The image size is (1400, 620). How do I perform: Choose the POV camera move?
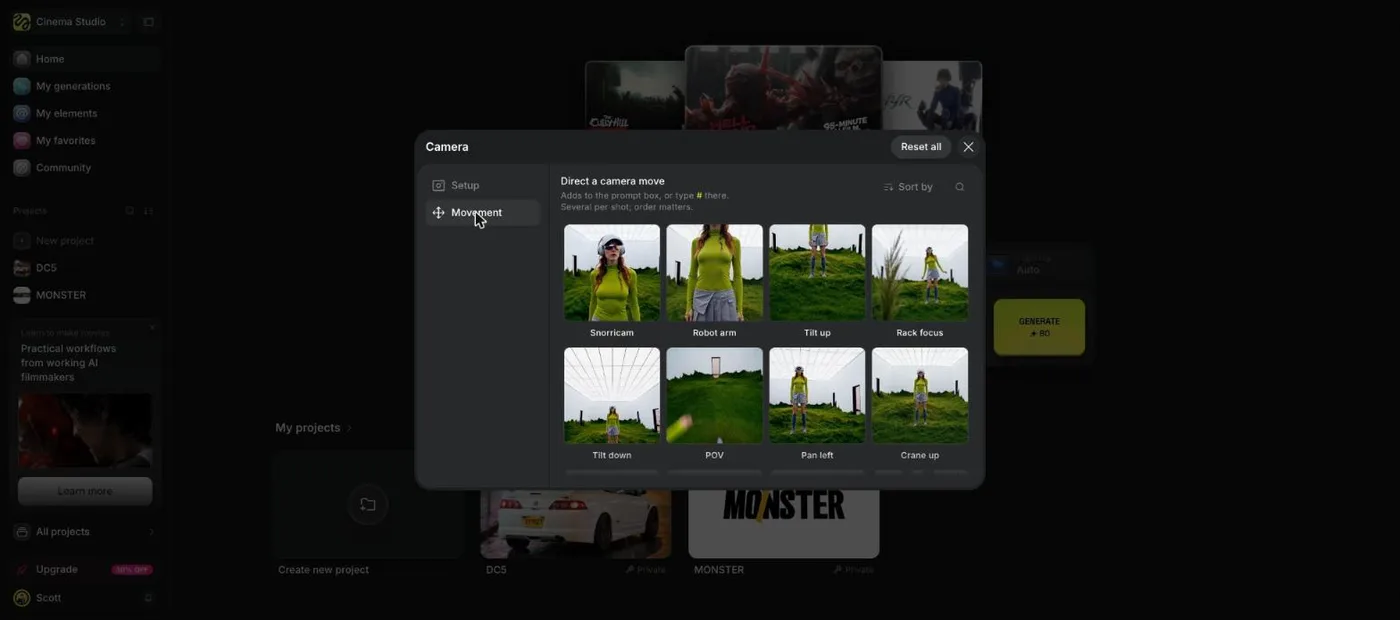pos(714,404)
